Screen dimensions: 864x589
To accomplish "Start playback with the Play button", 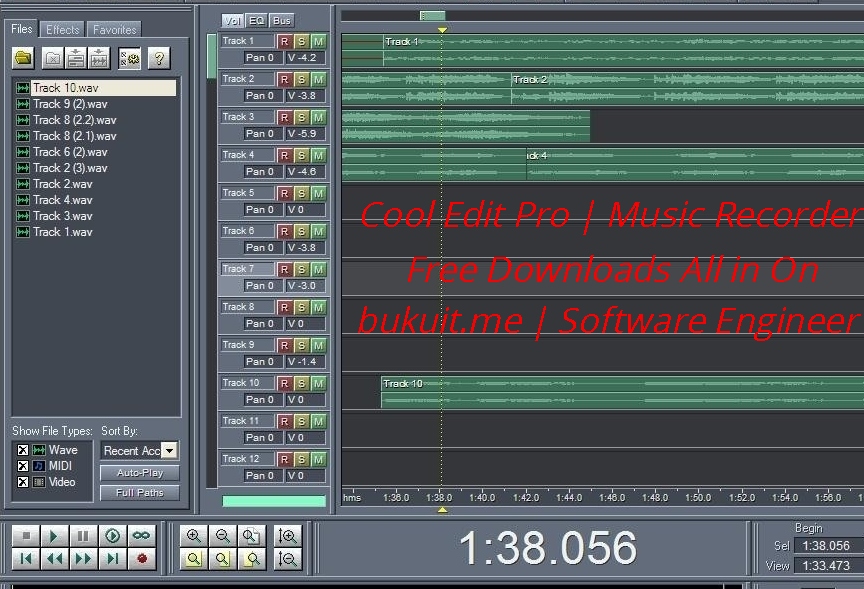I will point(54,536).
